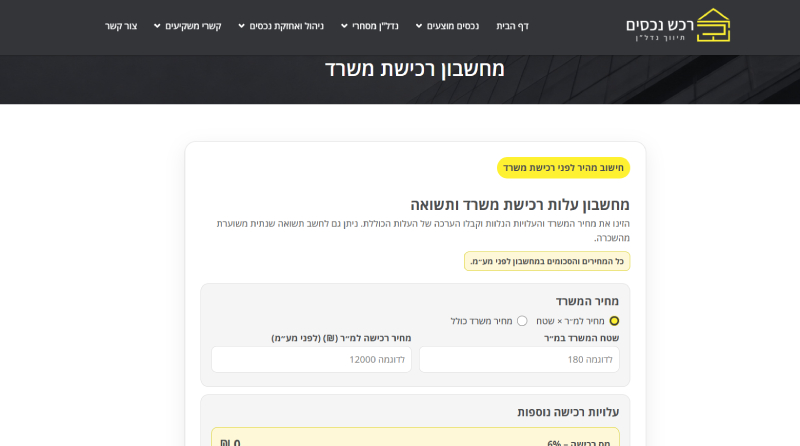Select the מחיר משרד כולל radio option
The height and width of the screenshot is (446, 800).
pos(522,321)
